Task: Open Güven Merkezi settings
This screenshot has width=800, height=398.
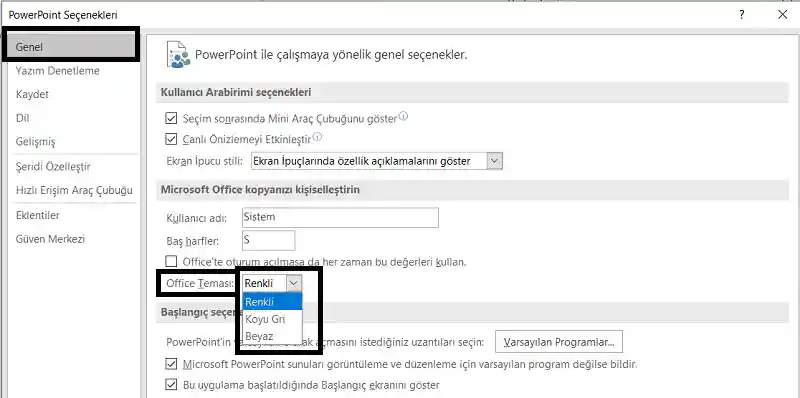Action: 50,239
